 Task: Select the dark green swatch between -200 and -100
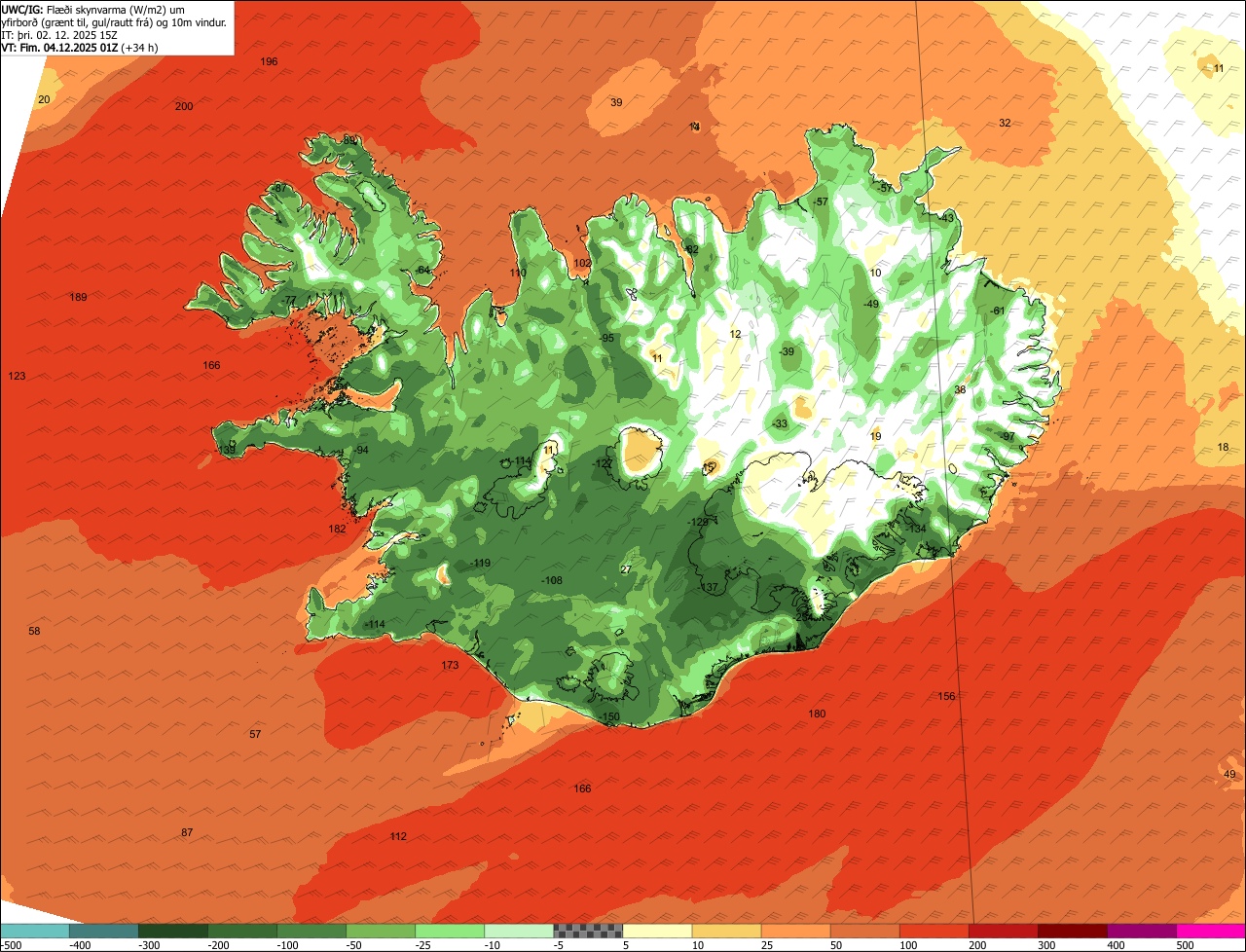click(242, 931)
